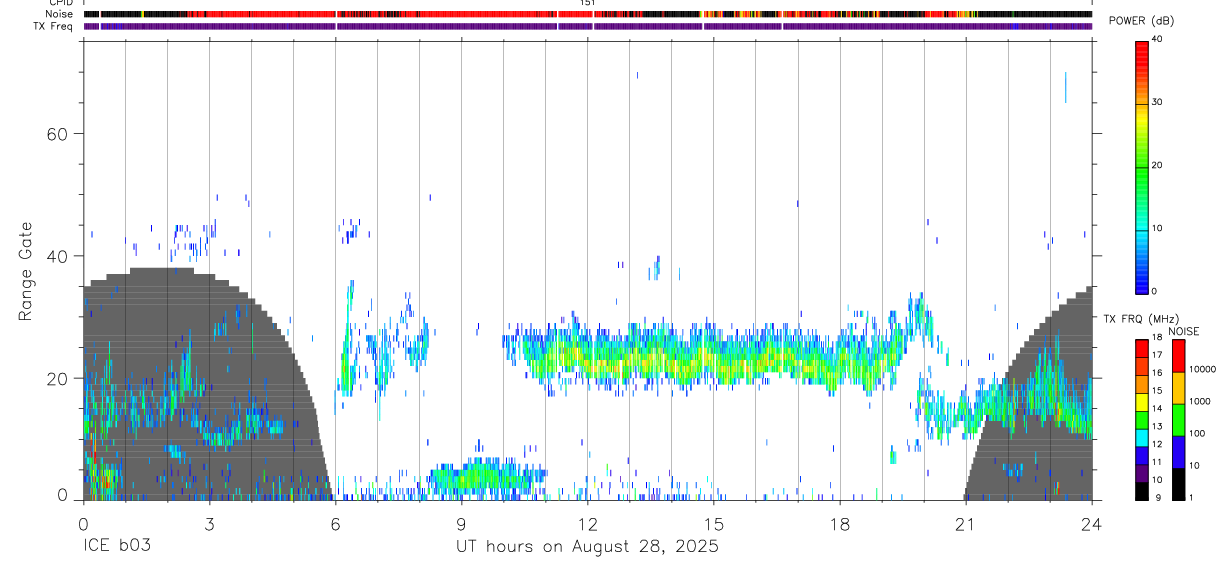Screen dimensions: 1228x567
Task: Pick the green region of power color bar
Action: [1141, 170]
